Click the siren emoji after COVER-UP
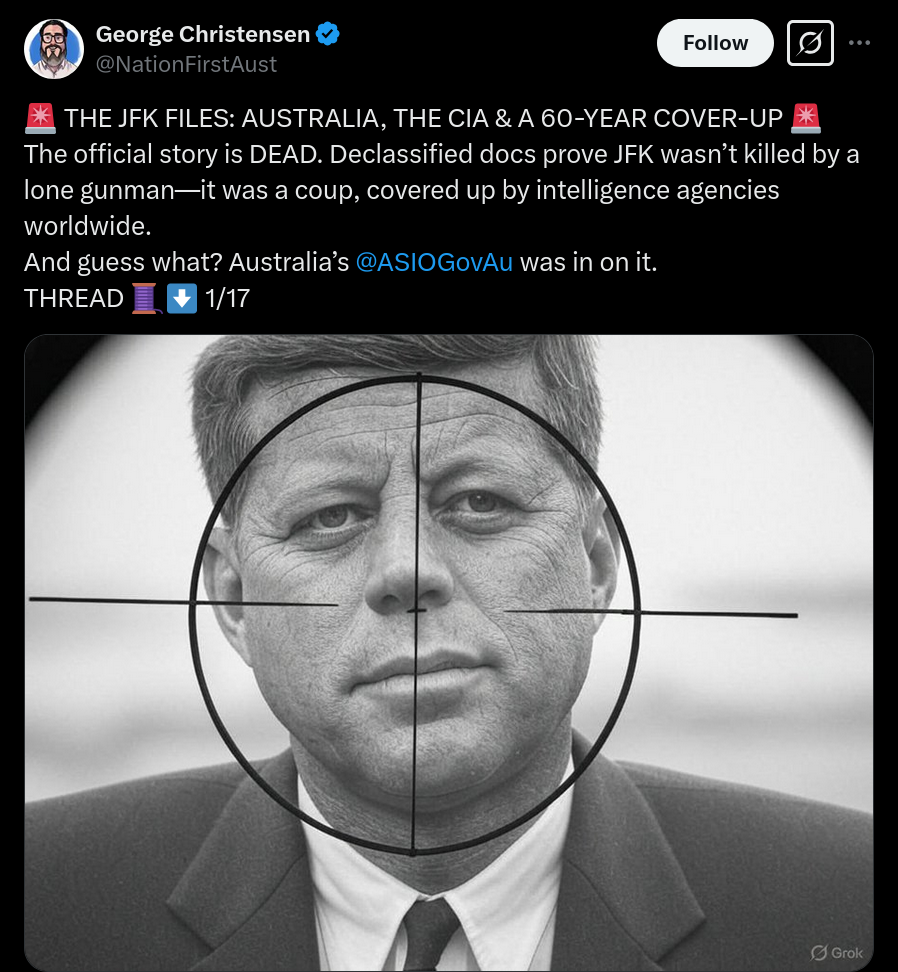Image resolution: width=898 pixels, height=972 pixels. click(806, 118)
